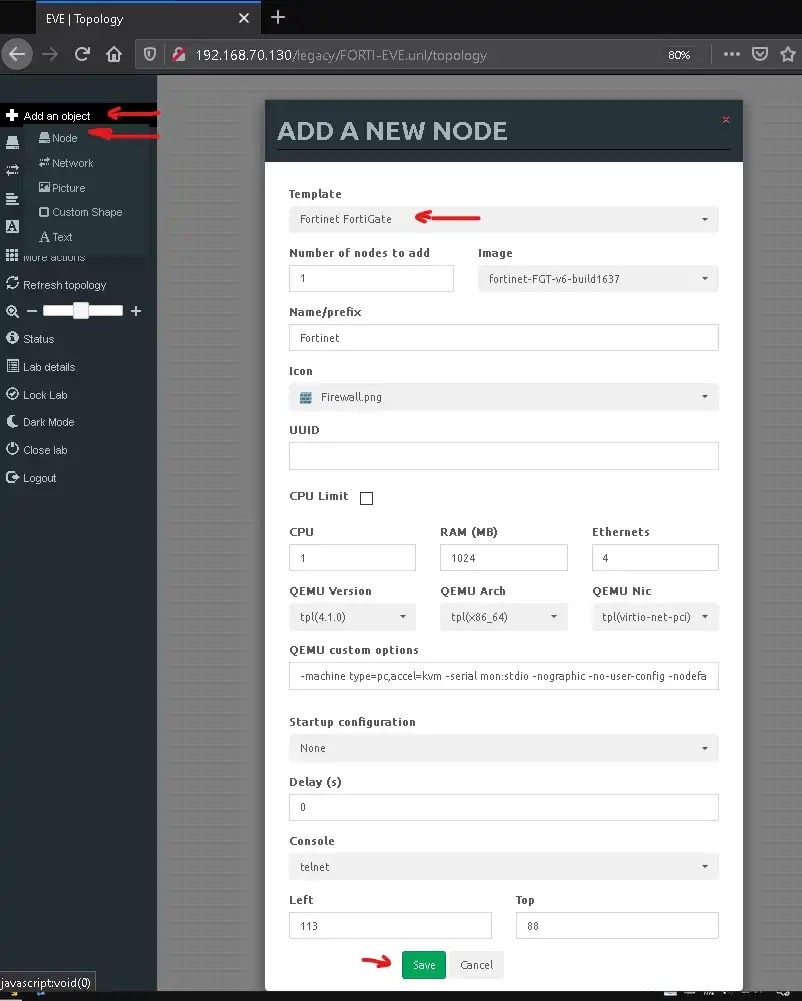
Task: Click the green Save button
Action: [424, 965]
